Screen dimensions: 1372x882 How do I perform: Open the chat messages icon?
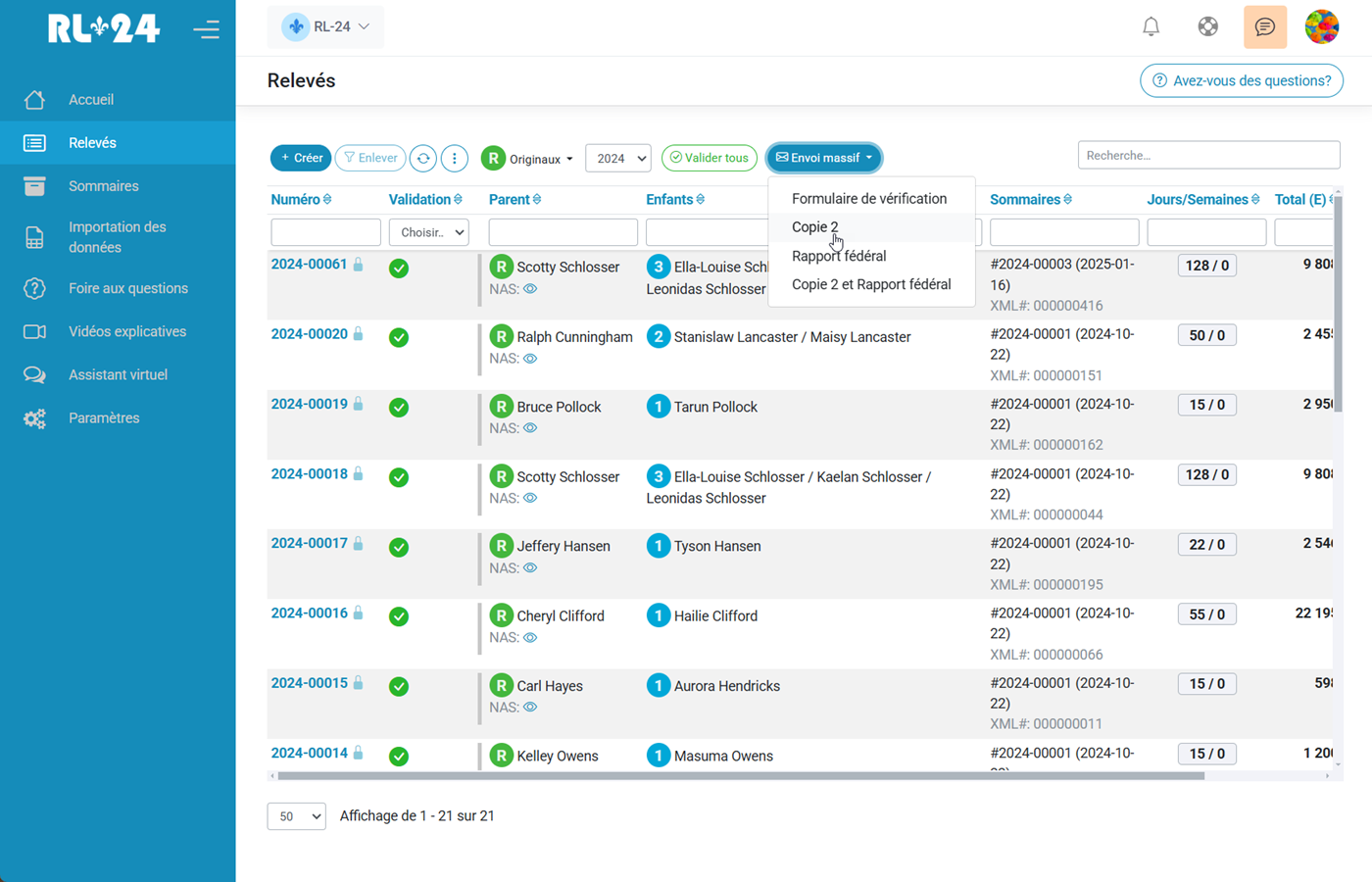click(1265, 26)
